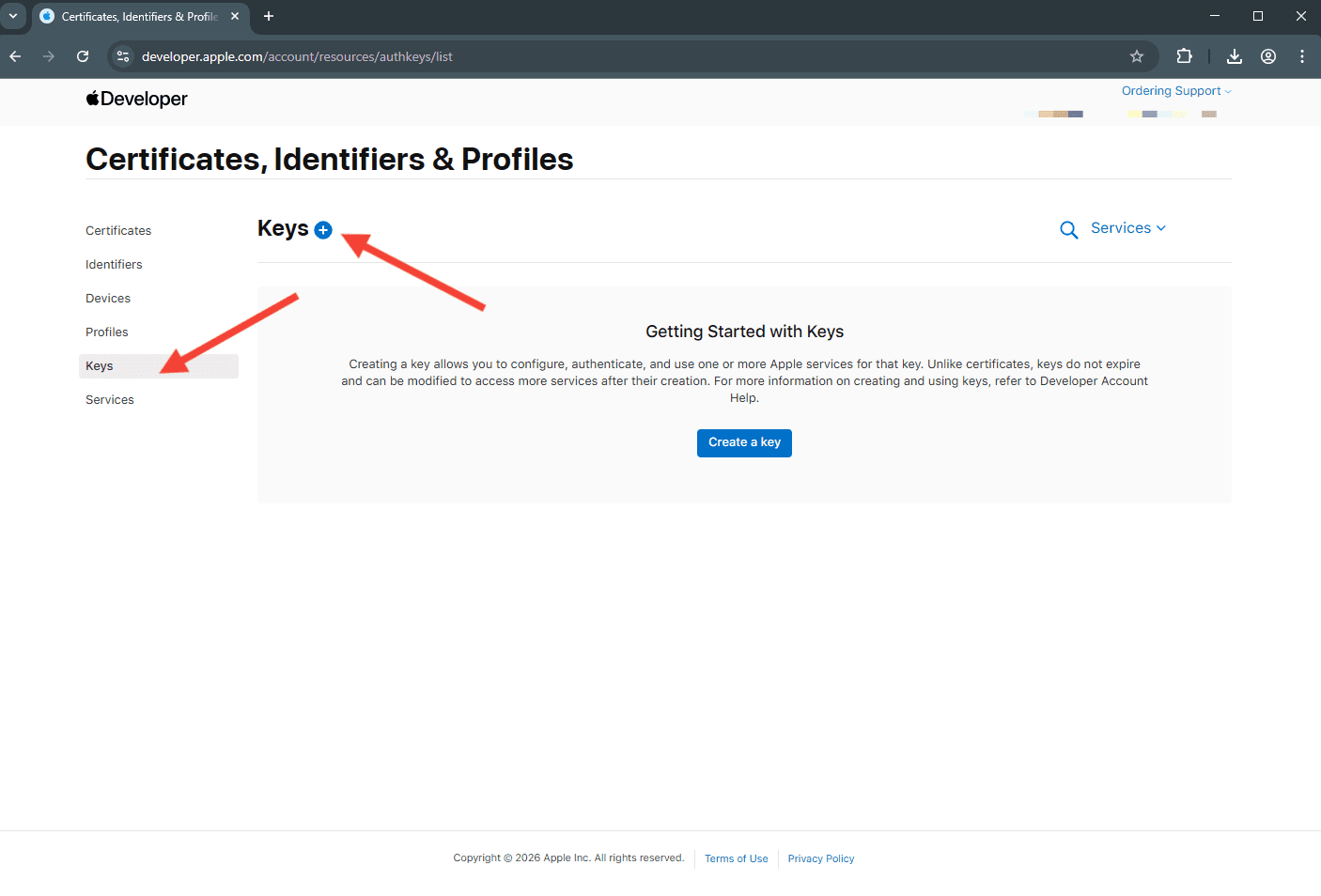Select Certificates in the sidebar
Image resolution: width=1321 pixels, height=896 pixels.
pyautogui.click(x=118, y=231)
